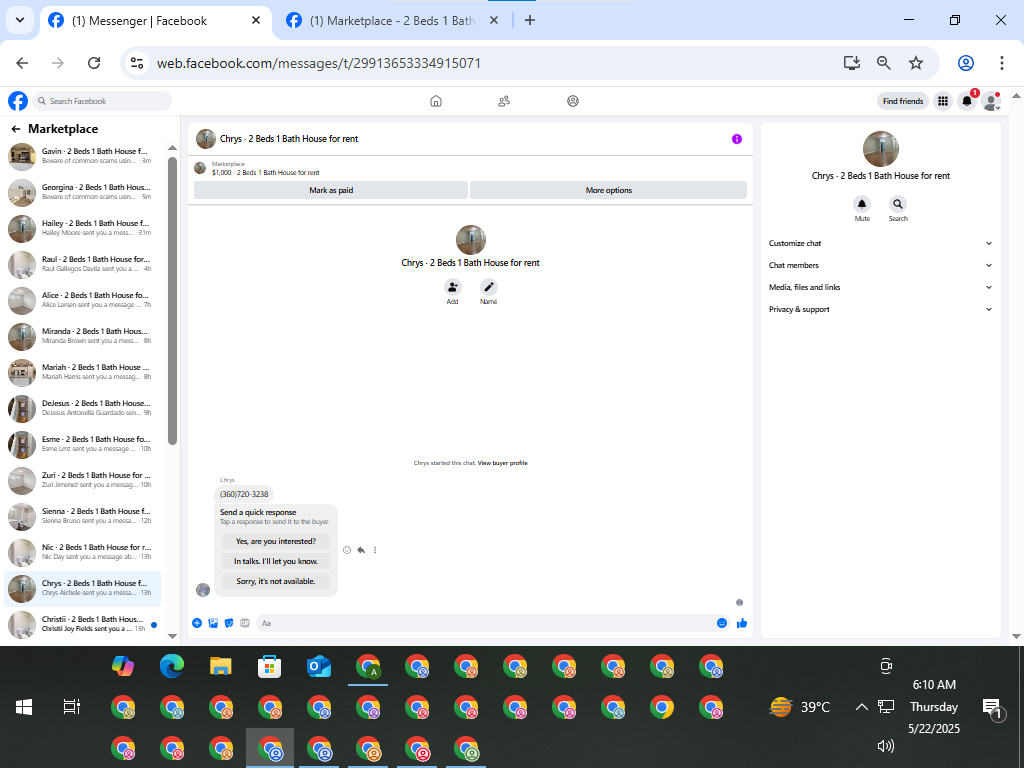Image resolution: width=1024 pixels, height=768 pixels.
Task: Click conversation list scrollbar
Action: 172,300
